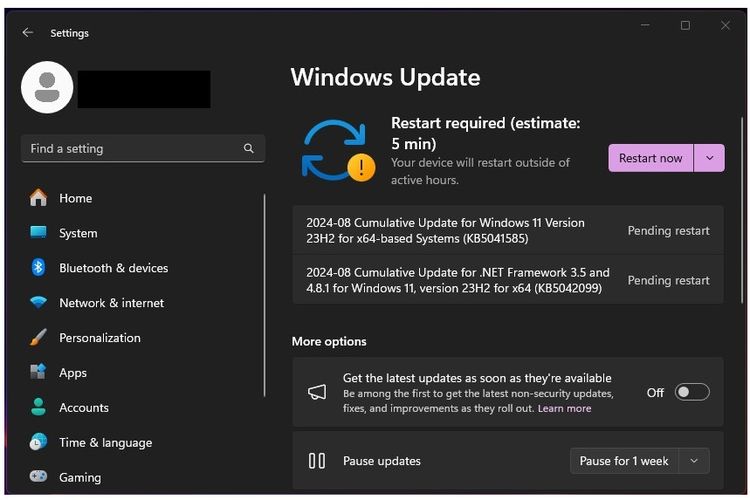Open the Pause for 1 week dropdown arrow

(x=694, y=461)
